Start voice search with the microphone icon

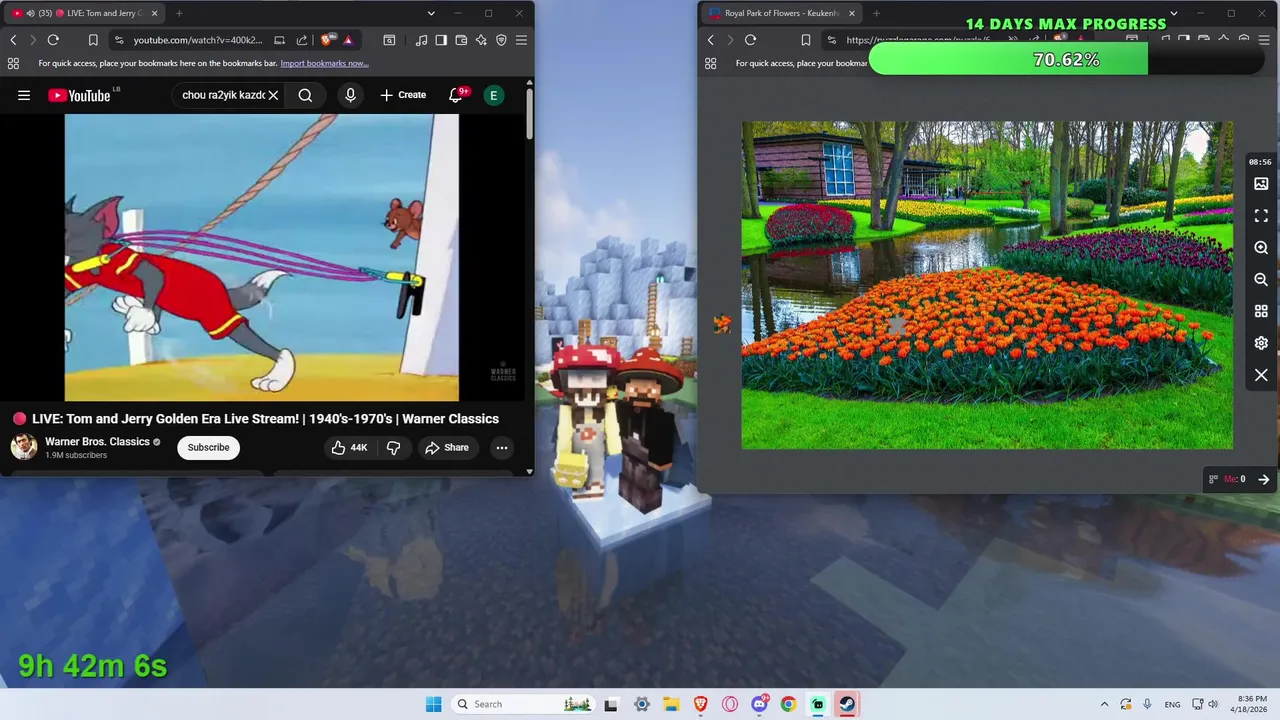click(350, 95)
